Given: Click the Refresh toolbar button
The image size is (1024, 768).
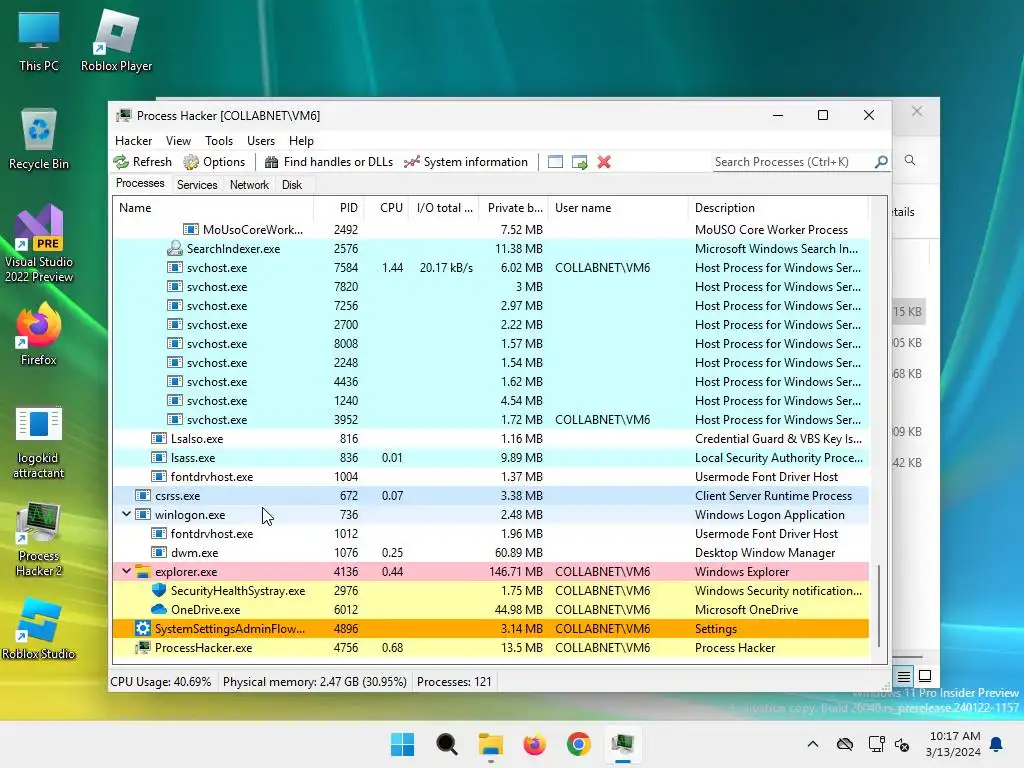Looking at the screenshot, I should click(x=142, y=162).
